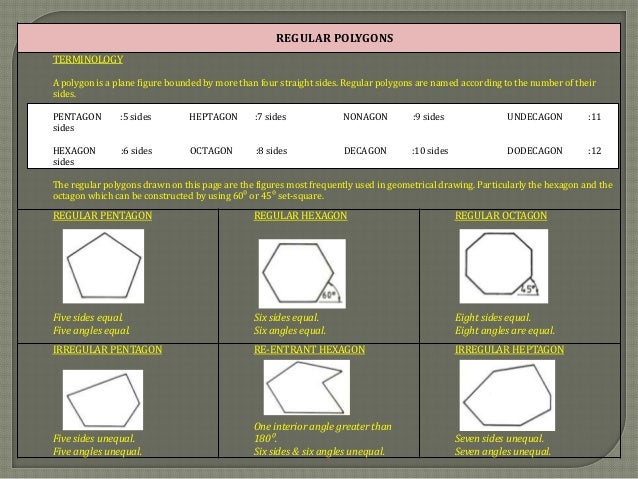Click the irregular pentagon figure
638x479 pixels.
[103, 400]
